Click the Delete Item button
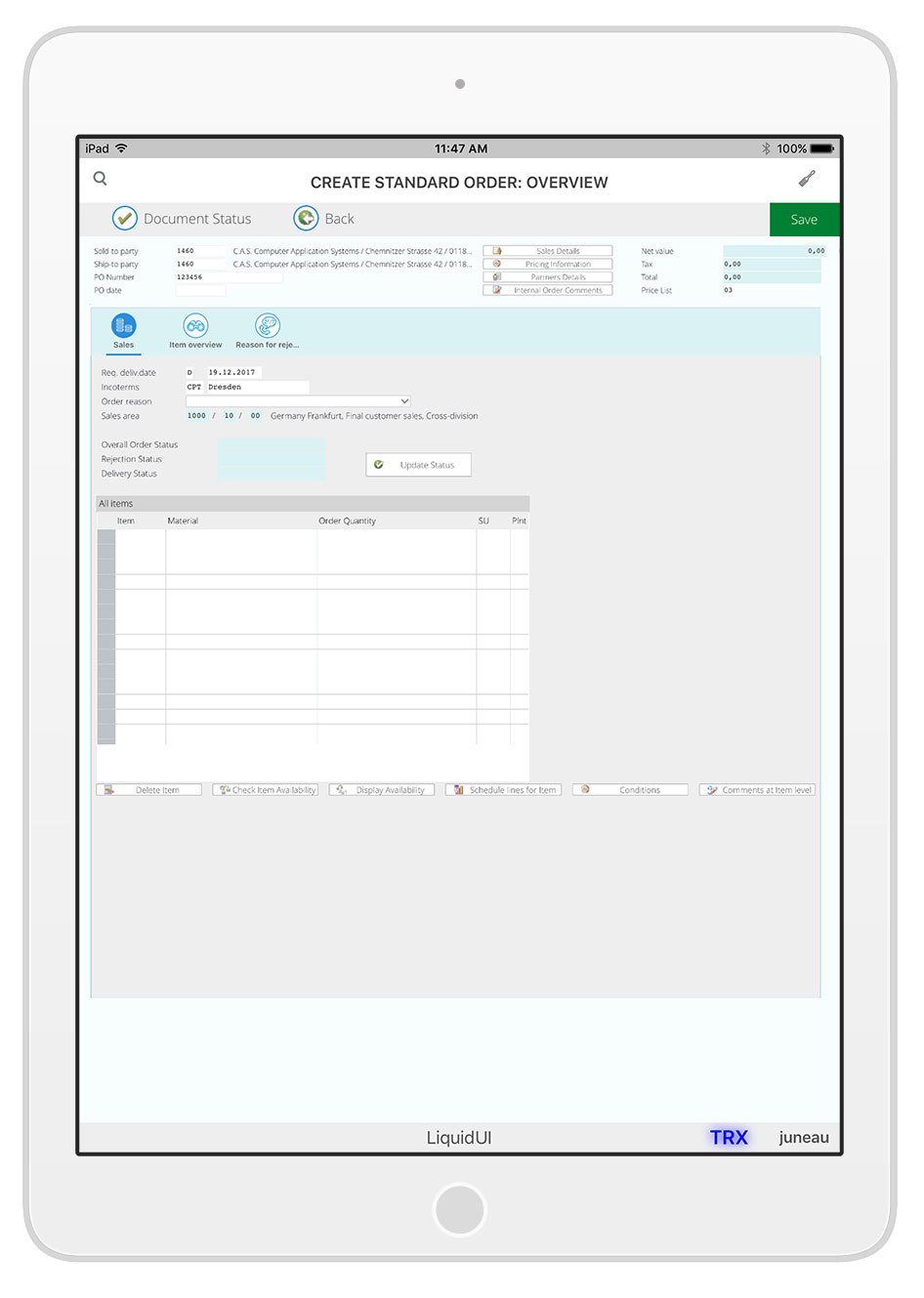The image size is (924, 1298). (x=149, y=790)
